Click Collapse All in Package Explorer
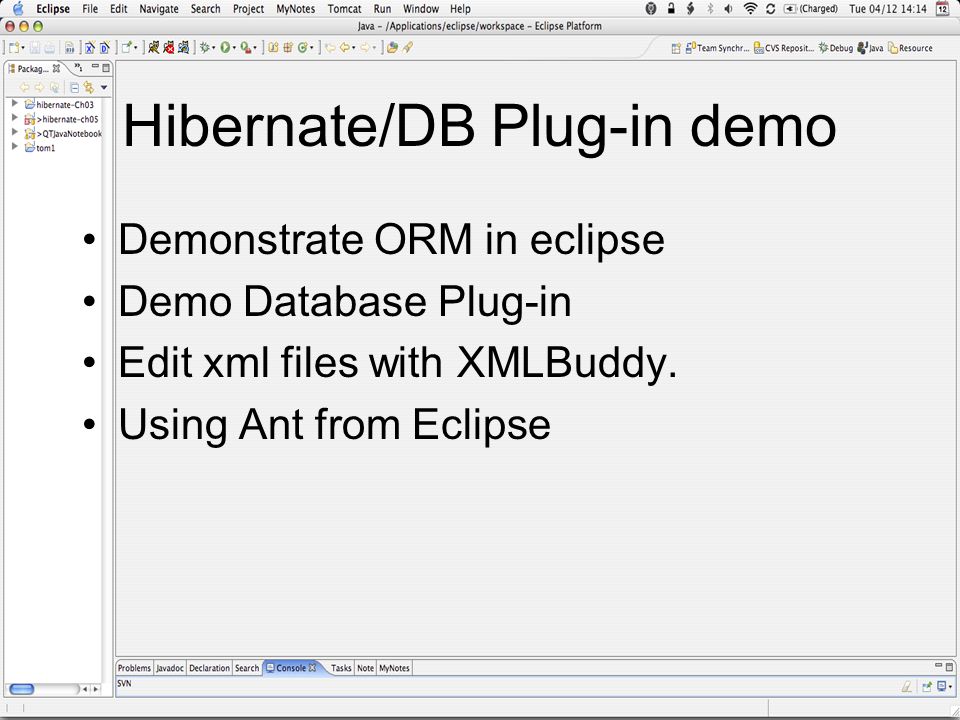The image size is (960, 720). tap(75, 88)
